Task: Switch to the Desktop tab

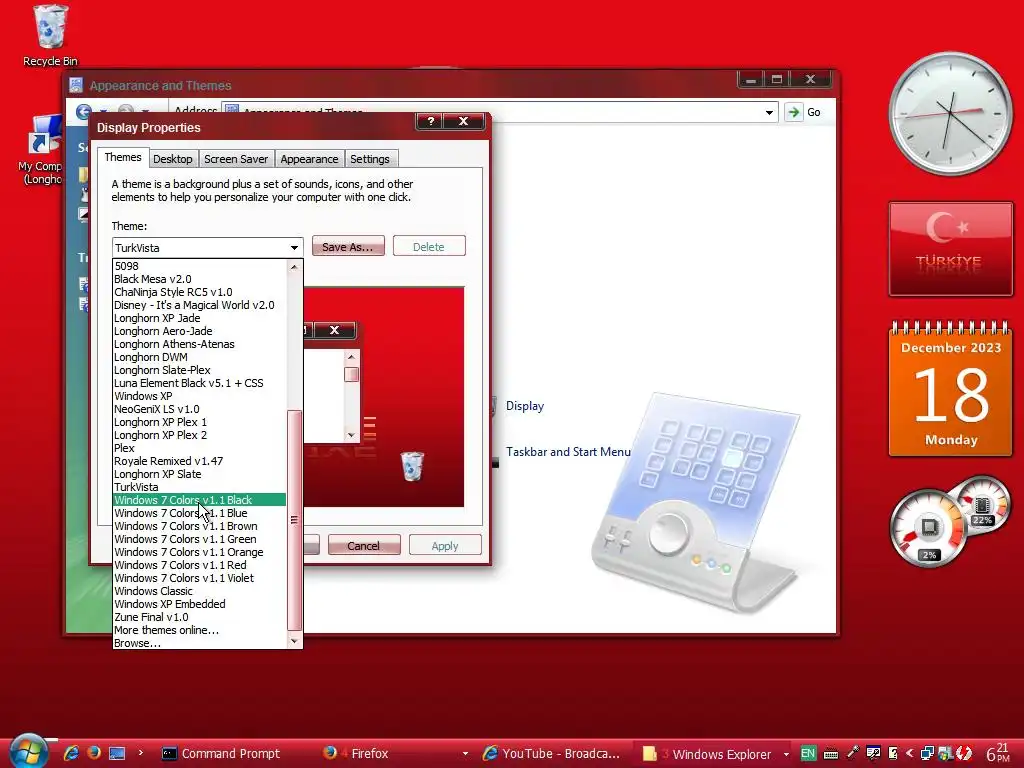Action: [172, 159]
